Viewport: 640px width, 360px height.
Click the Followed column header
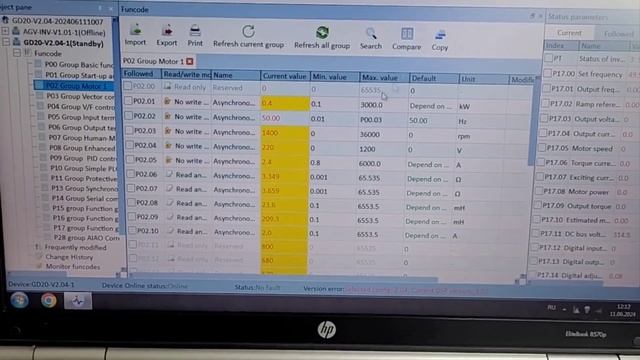[x=141, y=74]
